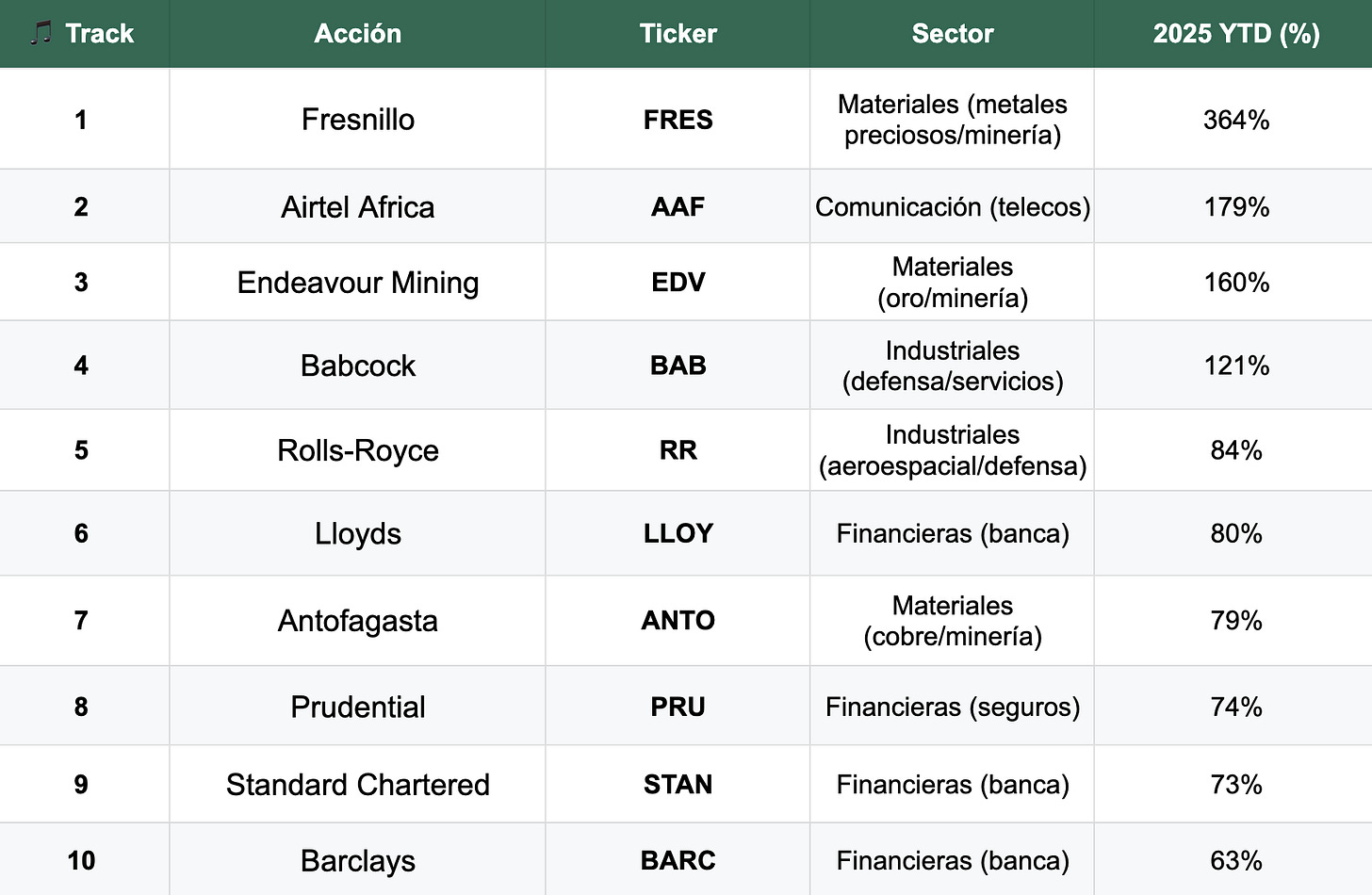This screenshot has width=1372, height=895.
Task: Click the Babcock company name
Action: tap(357, 366)
